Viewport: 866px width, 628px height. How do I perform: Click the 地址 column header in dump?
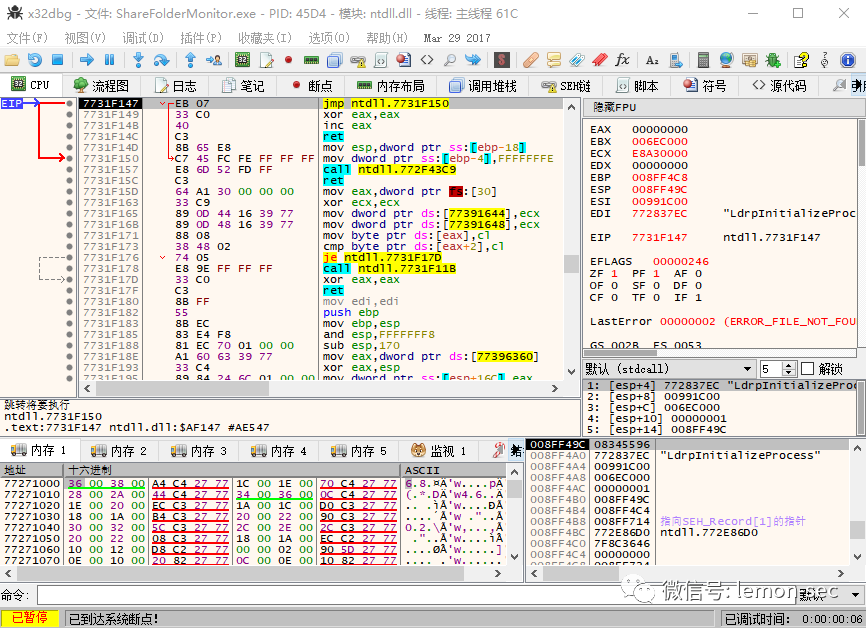pyautogui.click(x=32, y=470)
